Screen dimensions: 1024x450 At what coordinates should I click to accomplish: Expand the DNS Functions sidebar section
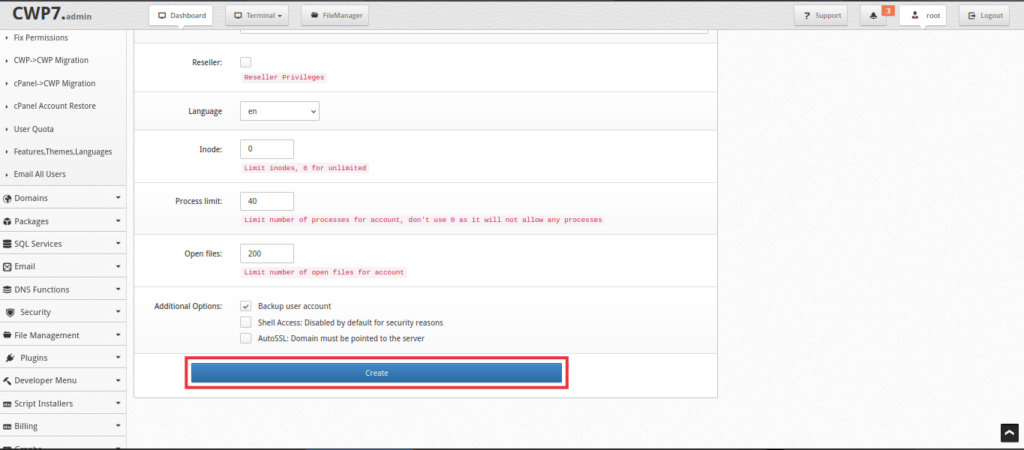coord(63,289)
